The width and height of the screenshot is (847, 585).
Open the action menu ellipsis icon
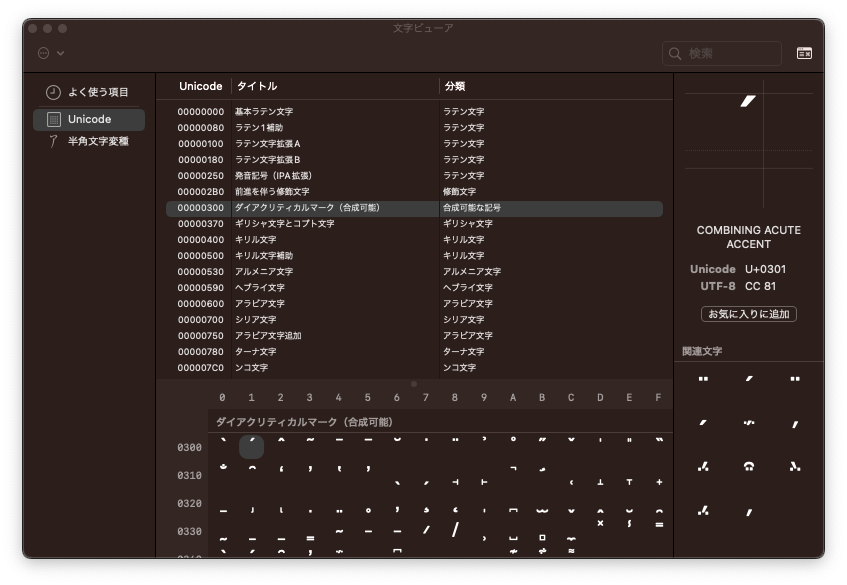point(44,53)
